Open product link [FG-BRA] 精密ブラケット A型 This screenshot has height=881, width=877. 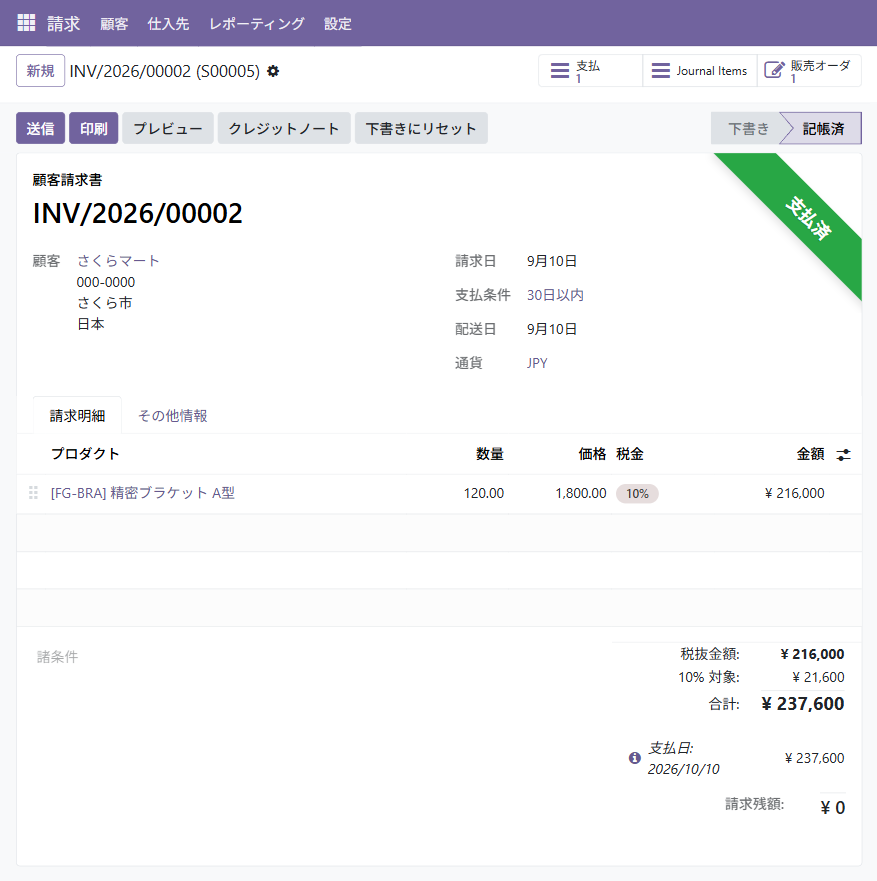143,493
